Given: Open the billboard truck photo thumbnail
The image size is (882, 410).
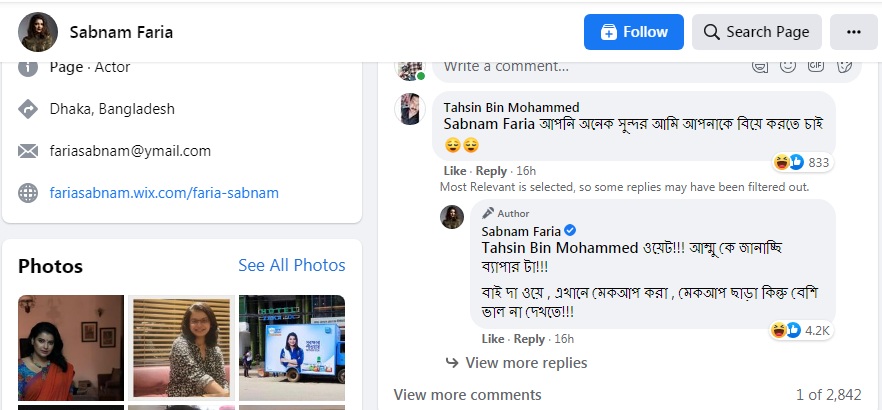Looking at the screenshot, I should pos(292,347).
